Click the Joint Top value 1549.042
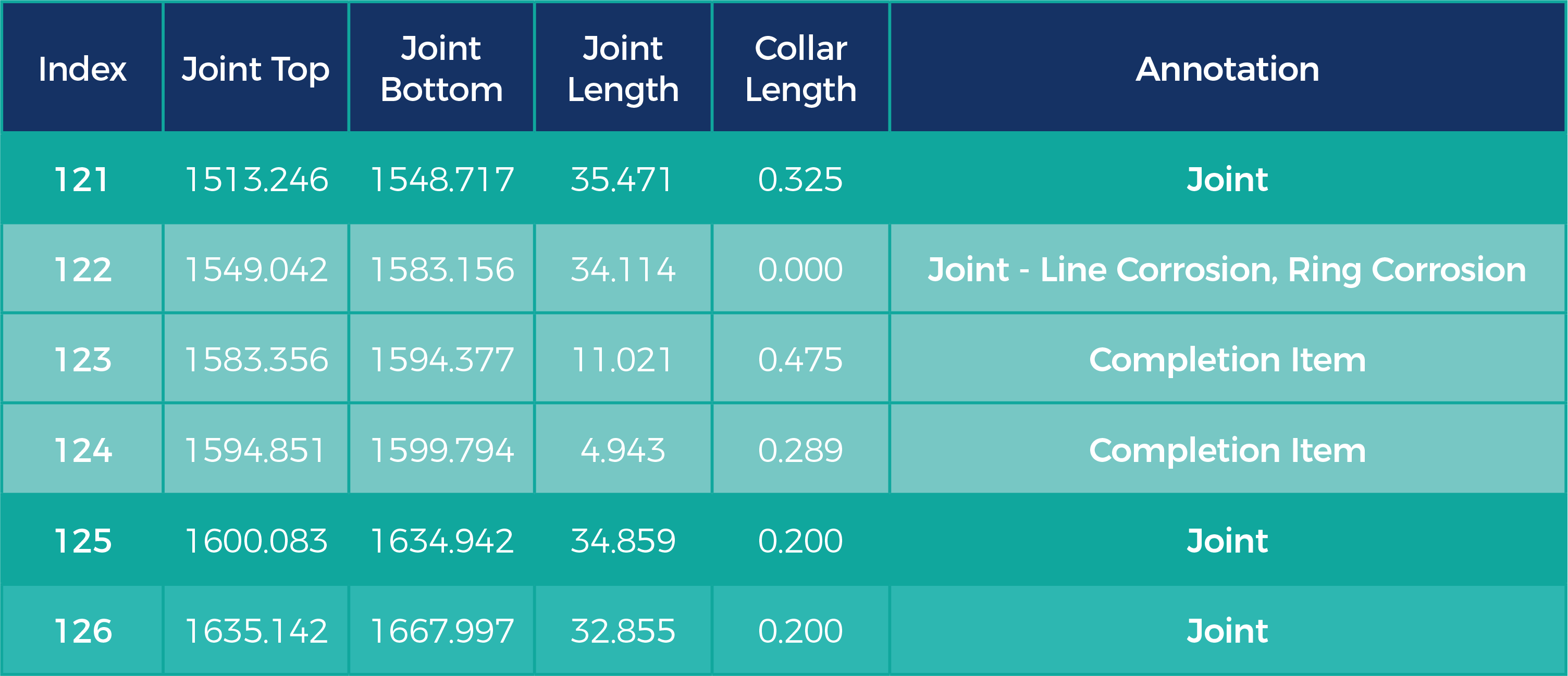1568x676 pixels. point(256,270)
